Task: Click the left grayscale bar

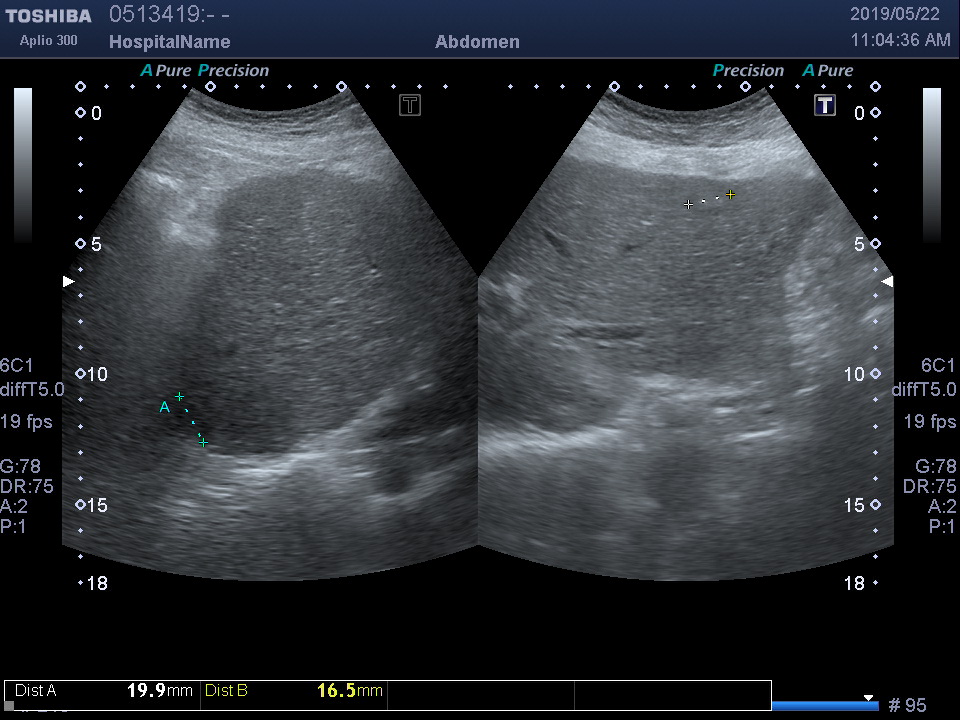Action: (23, 165)
